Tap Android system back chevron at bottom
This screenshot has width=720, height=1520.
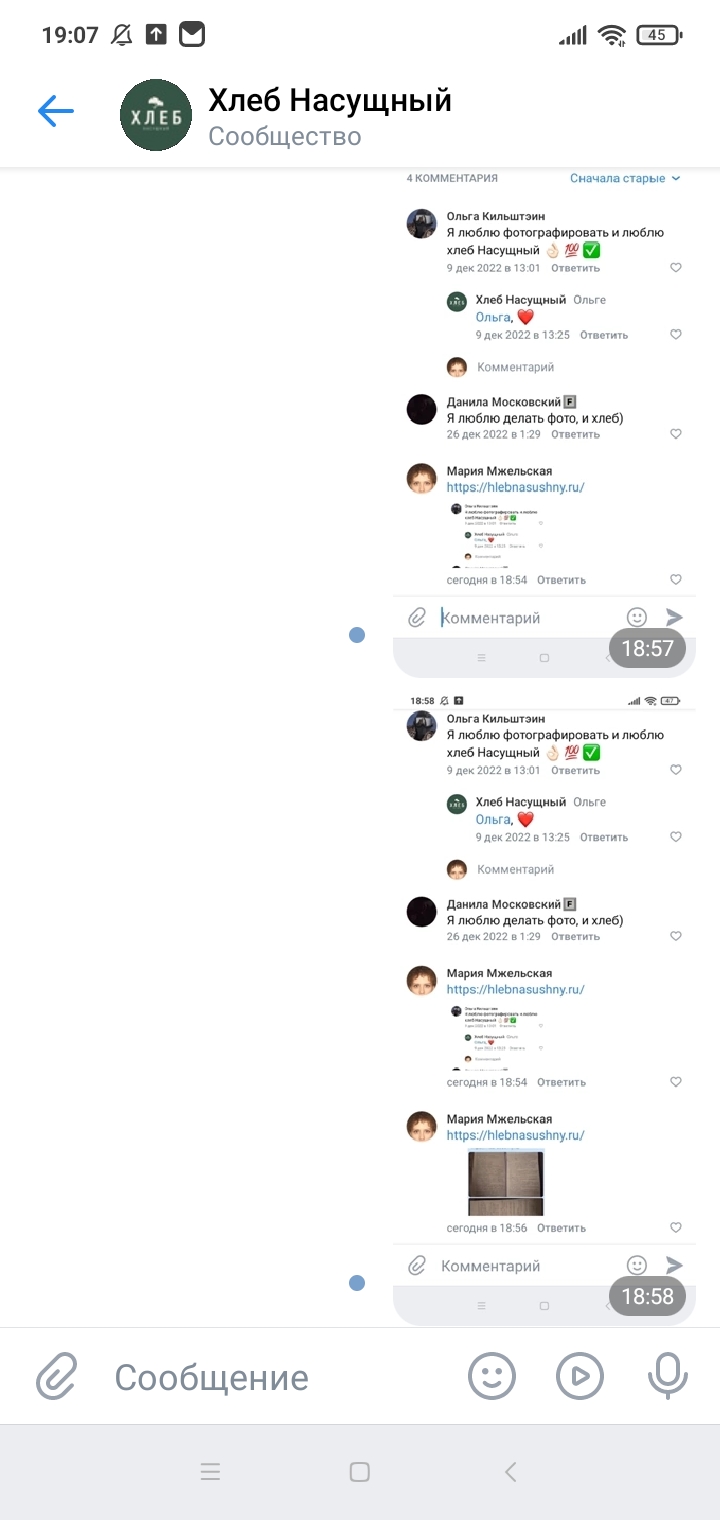(510, 1471)
